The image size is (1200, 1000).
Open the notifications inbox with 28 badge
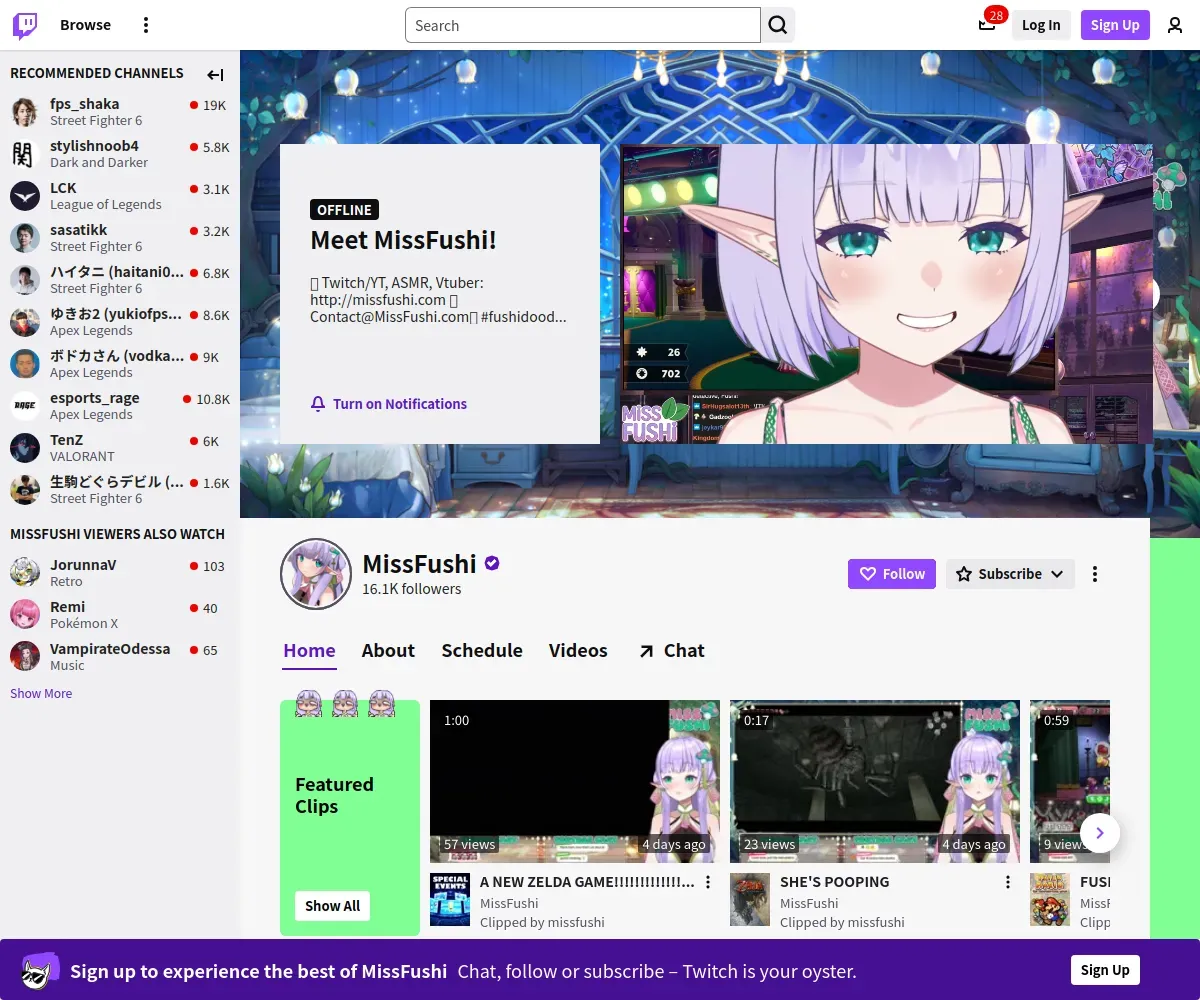pos(987,25)
